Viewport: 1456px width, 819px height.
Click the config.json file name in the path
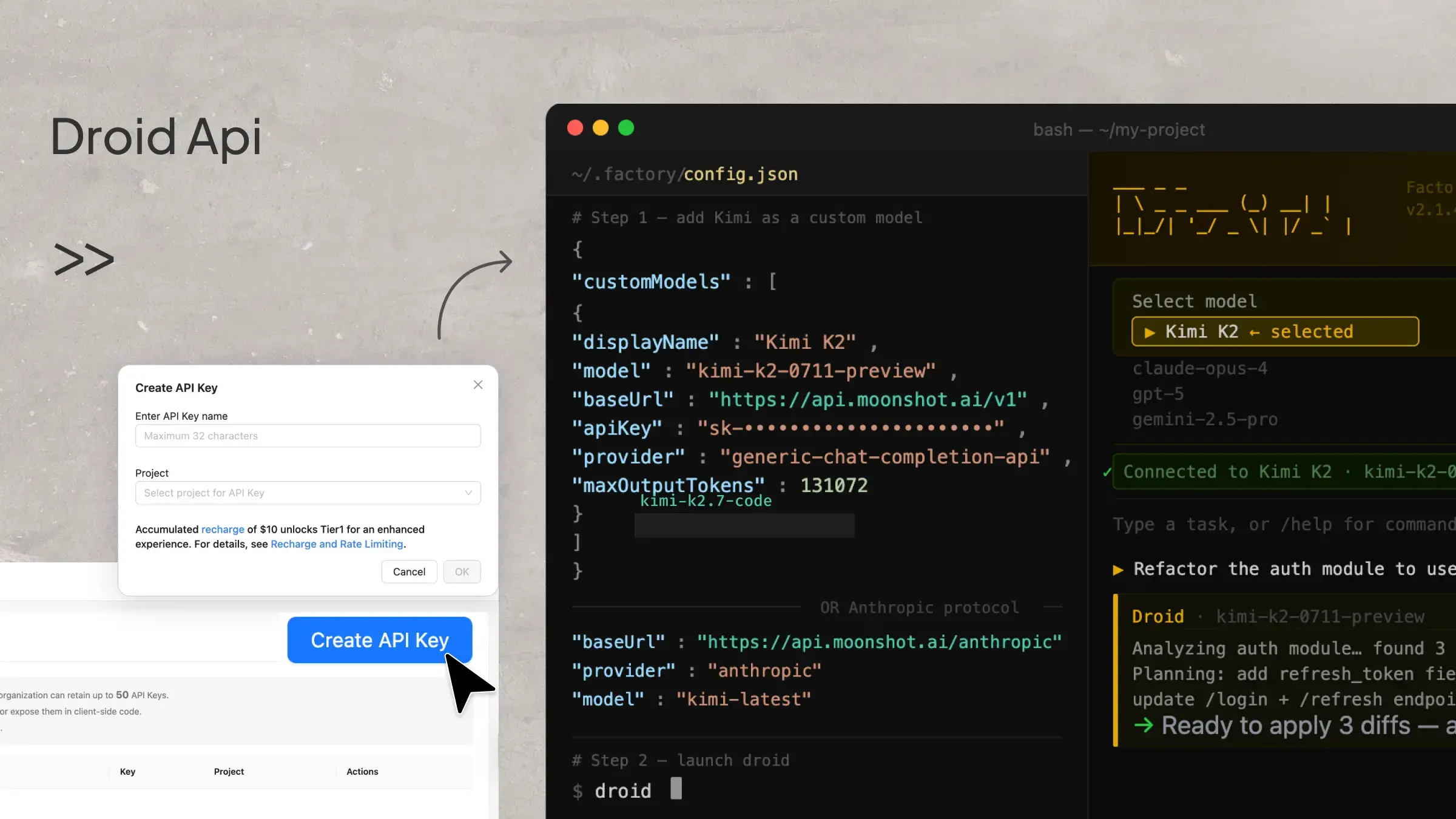(x=741, y=174)
